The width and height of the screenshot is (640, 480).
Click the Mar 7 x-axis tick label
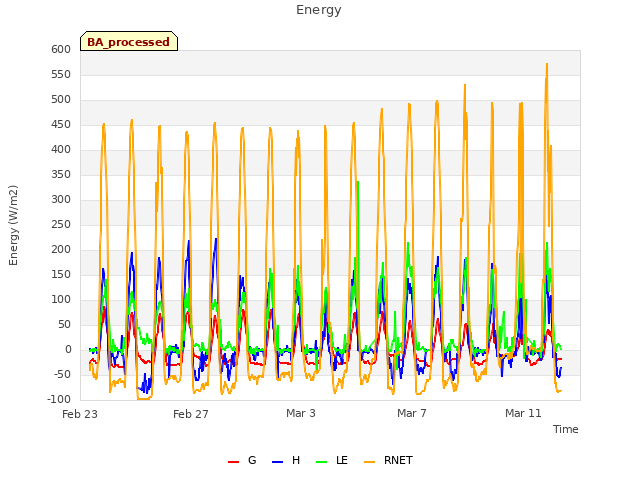[x=412, y=413]
